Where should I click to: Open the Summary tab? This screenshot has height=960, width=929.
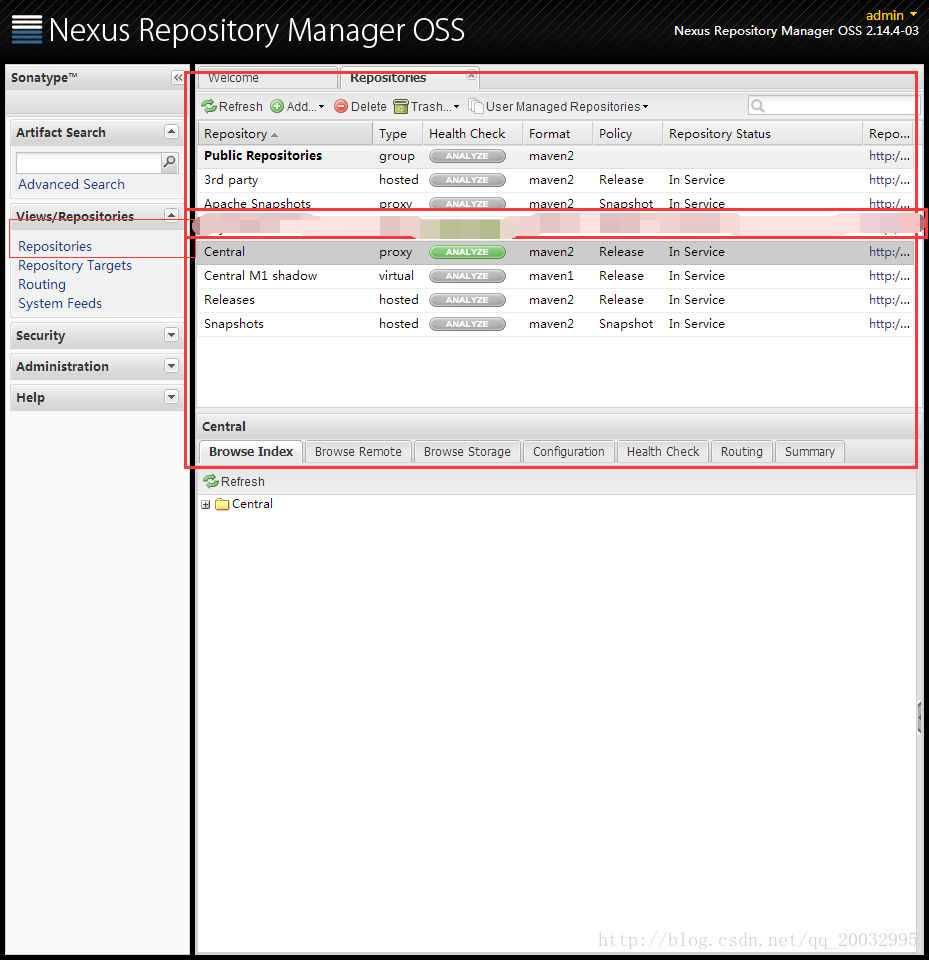(x=810, y=452)
